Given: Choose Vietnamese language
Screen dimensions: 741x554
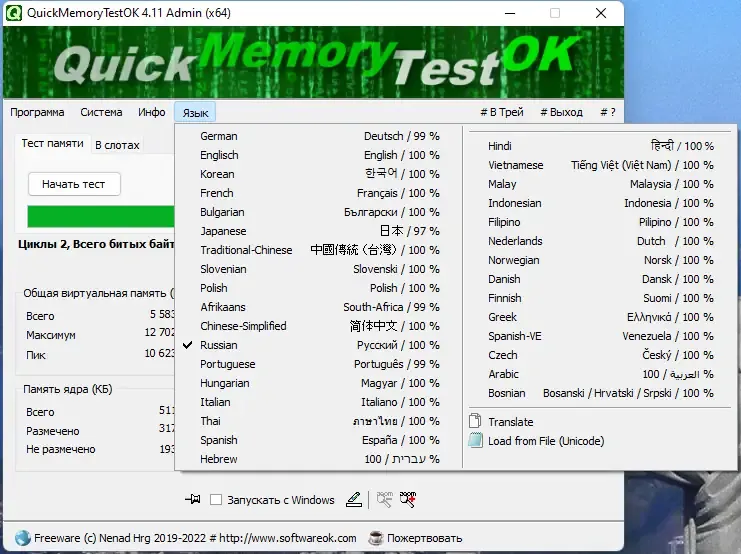Looking at the screenshot, I should (600, 165).
